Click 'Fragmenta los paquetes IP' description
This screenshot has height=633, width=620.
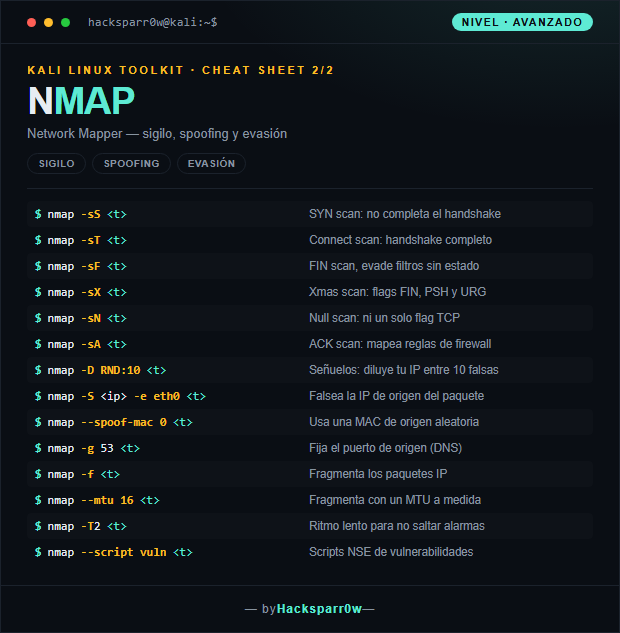(378, 474)
